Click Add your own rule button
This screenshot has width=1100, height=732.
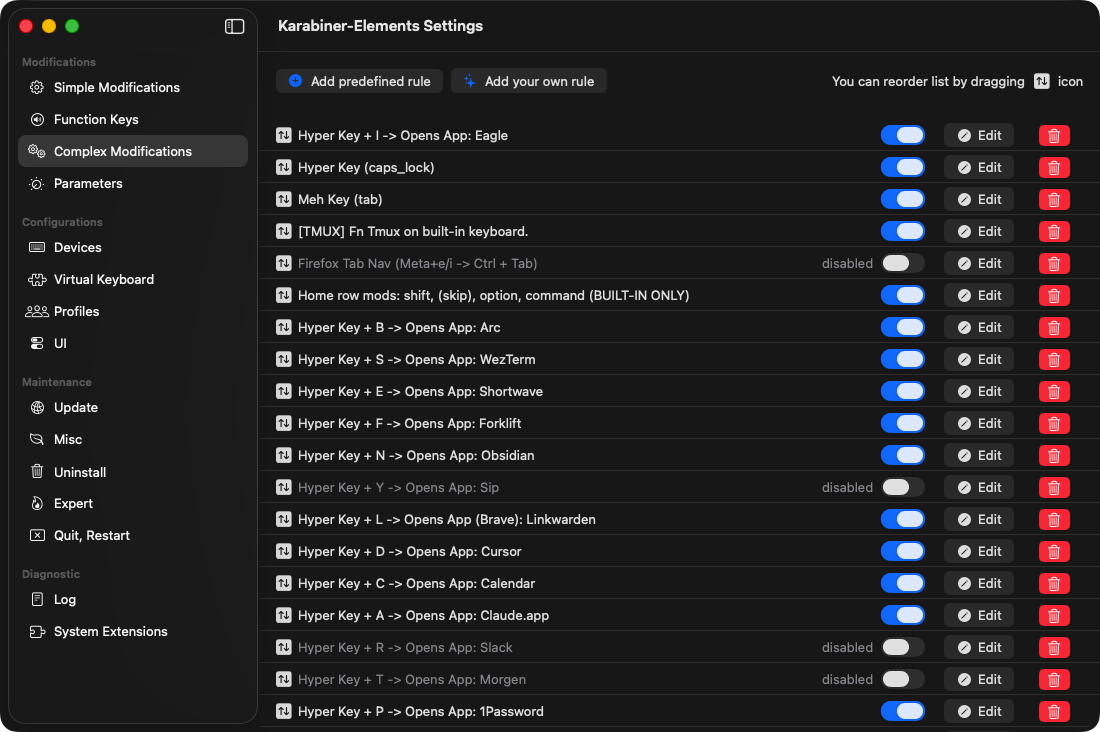tap(529, 81)
